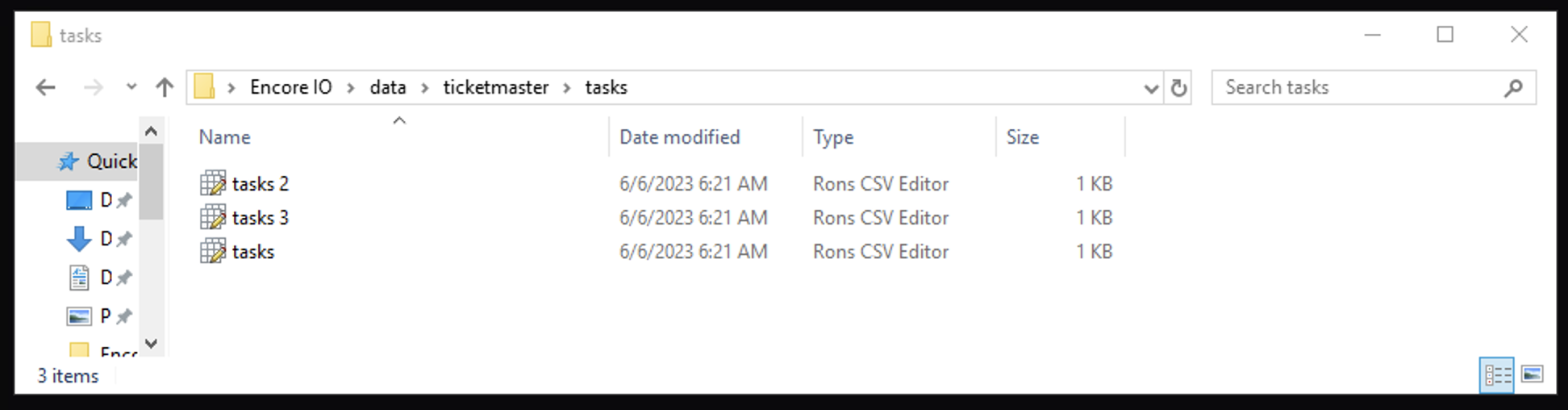Open the Downloads quick access item
Screen dimensions: 1568x410
point(80,239)
